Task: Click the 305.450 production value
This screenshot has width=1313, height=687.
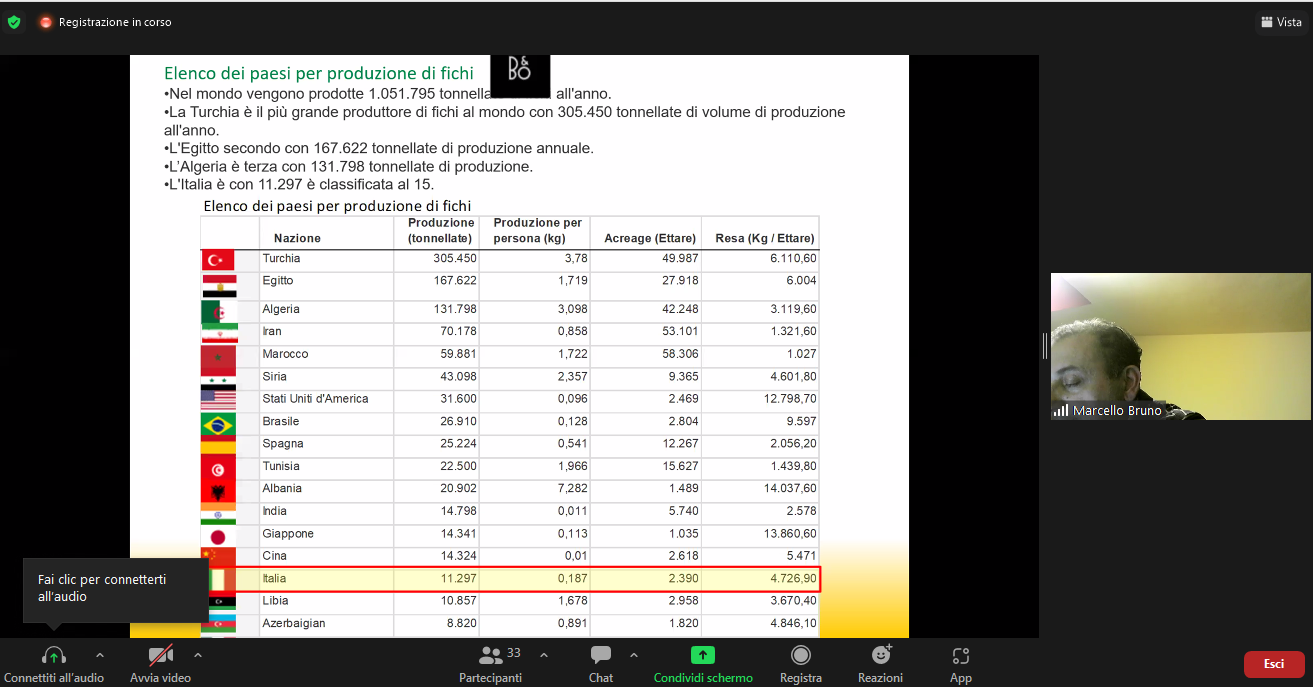Action: pyautogui.click(x=455, y=258)
